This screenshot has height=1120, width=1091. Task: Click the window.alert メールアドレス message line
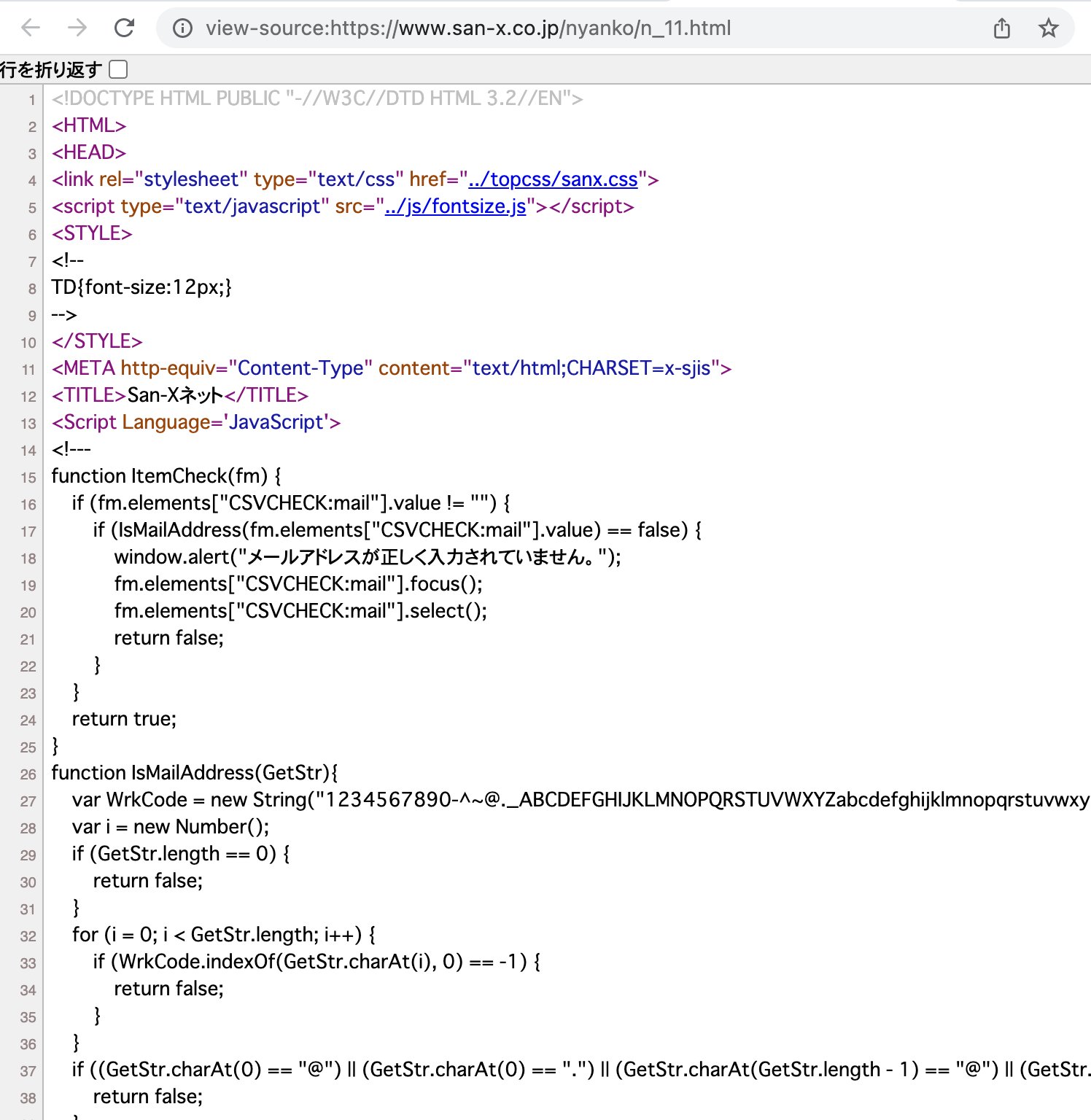pos(368,557)
